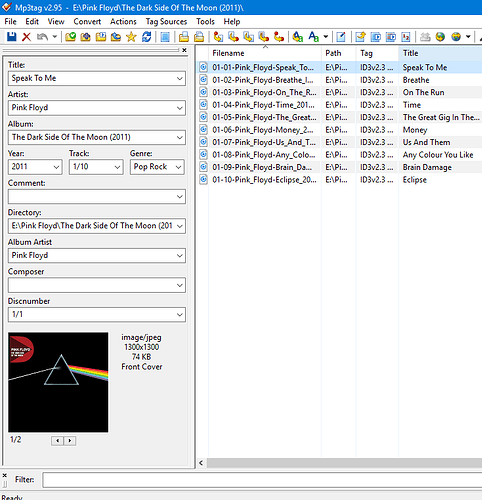Open the Actions menu
Viewport: 482px width, 500px height.
[x=123, y=22]
